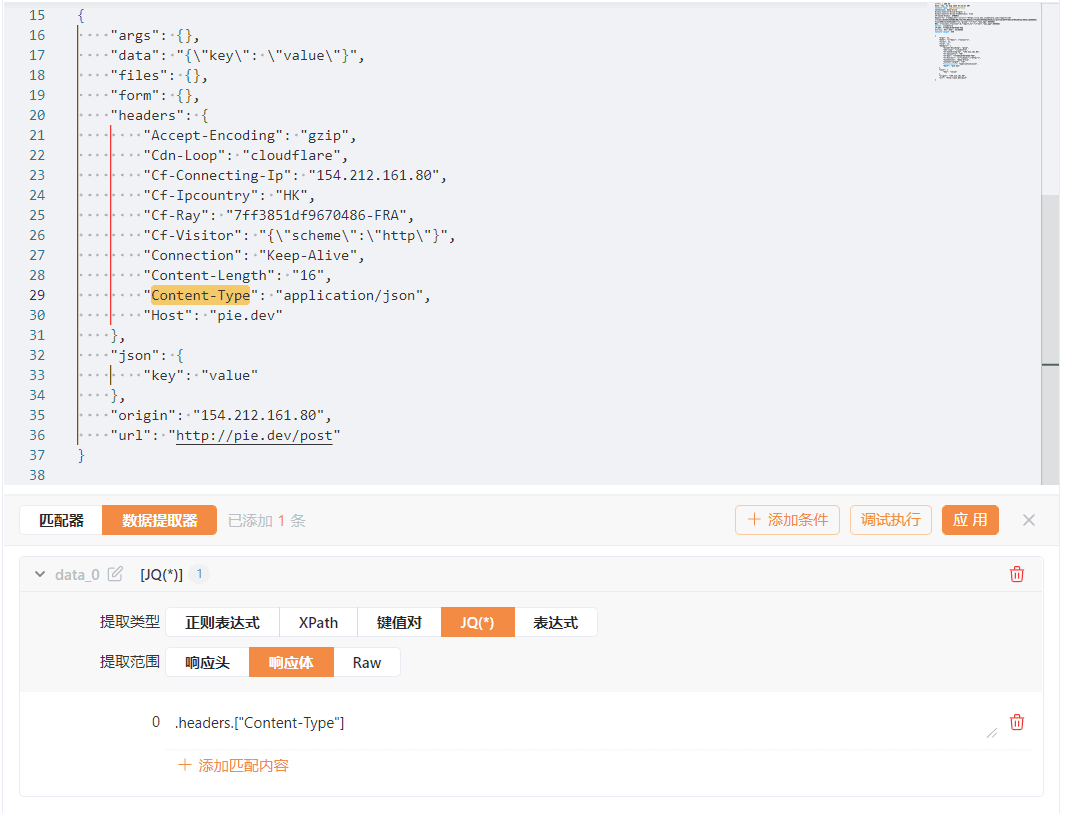Click the edit pencil icon next to data_0
Image resolution: width=1071 pixels, height=813 pixels.
pos(116,574)
